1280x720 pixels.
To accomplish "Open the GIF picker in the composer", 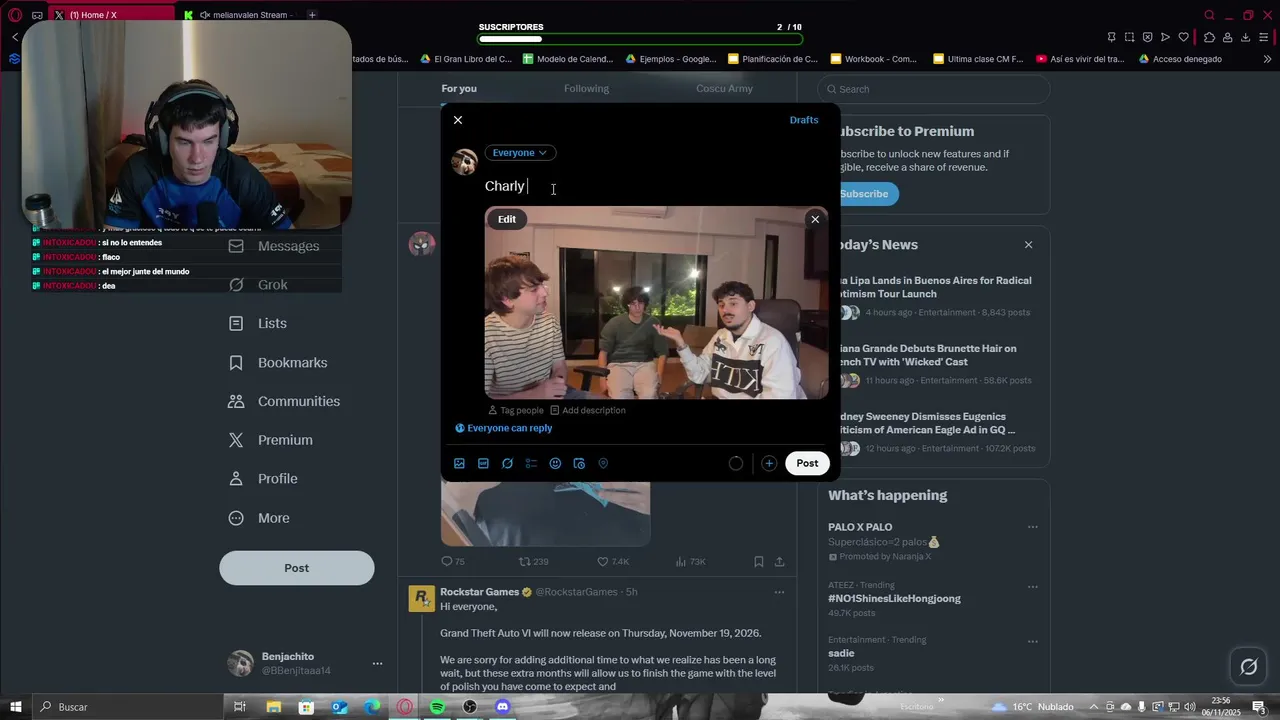I will click(x=483, y=464).
